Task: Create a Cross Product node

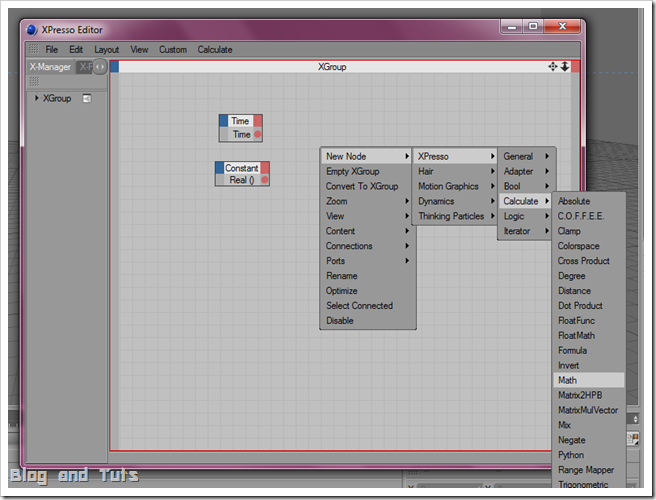Action: 589,261
